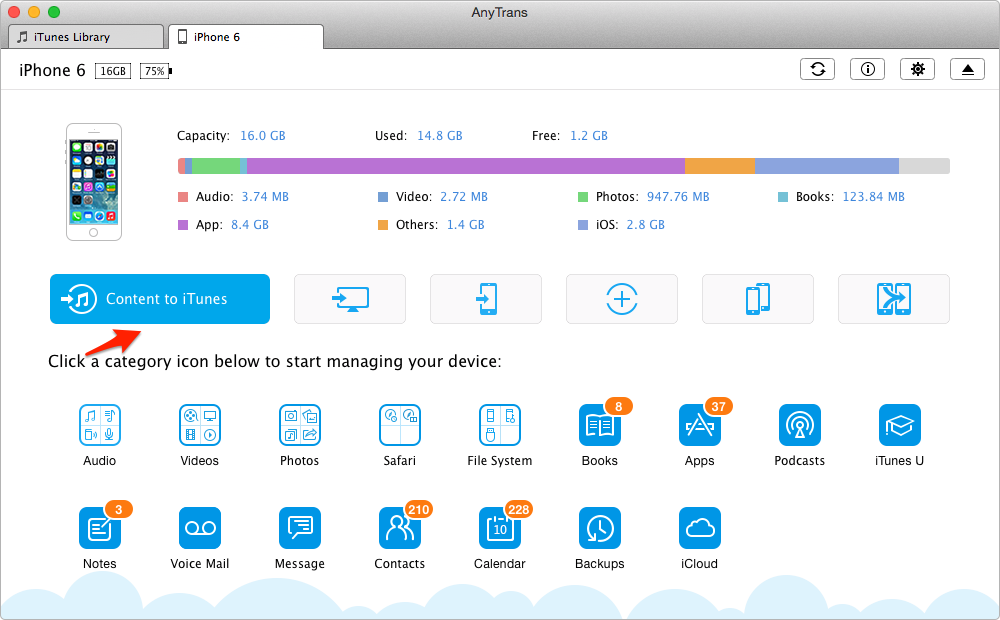Refresh the device with the refresh icon
The image size is (1000, 620).
point(818,69)
